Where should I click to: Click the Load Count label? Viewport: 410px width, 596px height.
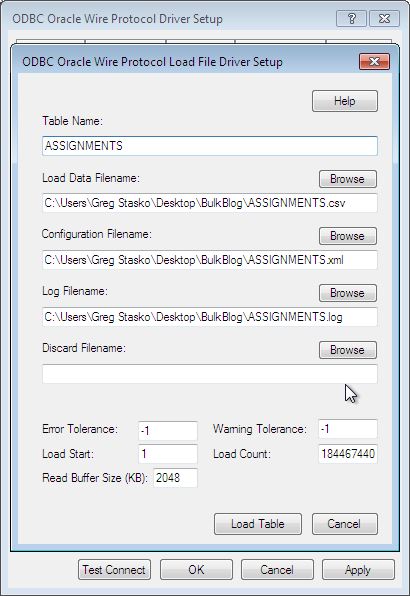click(242, 454)
